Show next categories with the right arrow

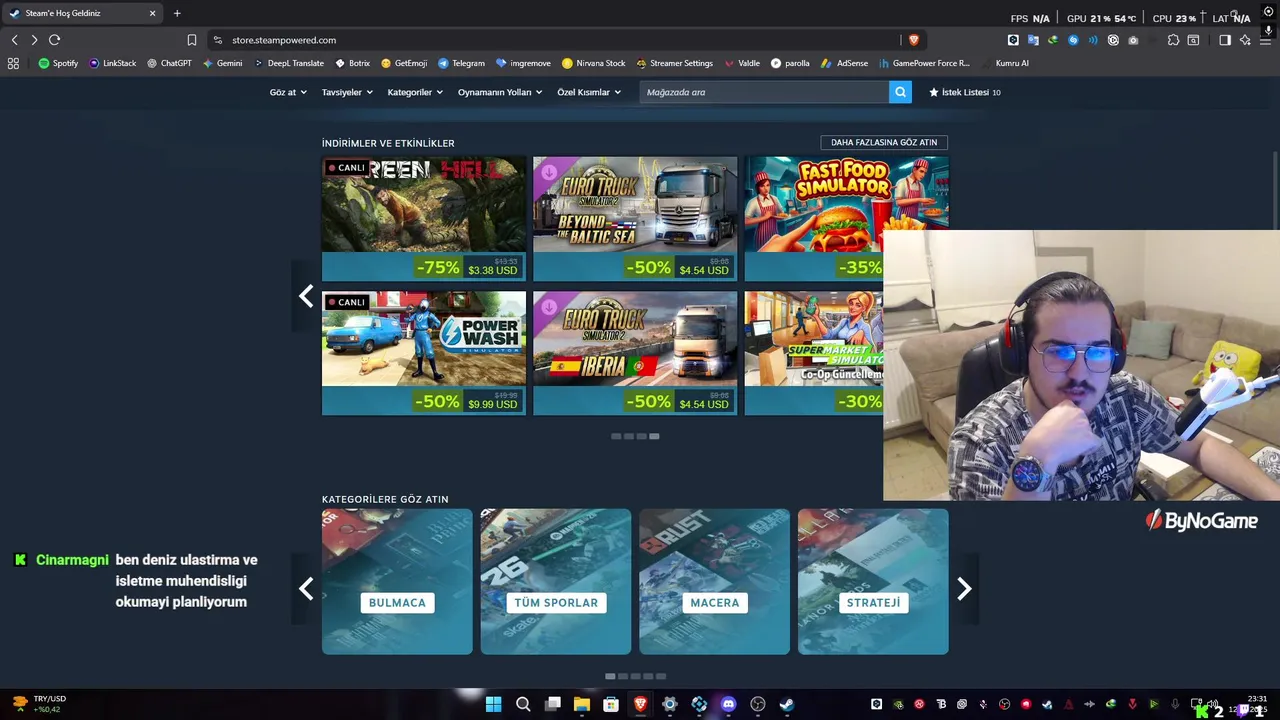tap(964, 589)
